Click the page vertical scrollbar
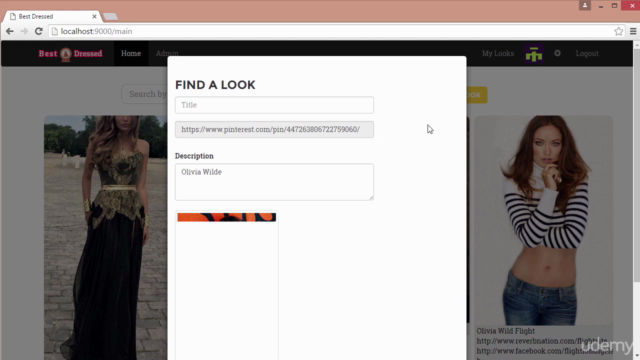The width and height of the screenshot is (640, 360). [636, 165]
